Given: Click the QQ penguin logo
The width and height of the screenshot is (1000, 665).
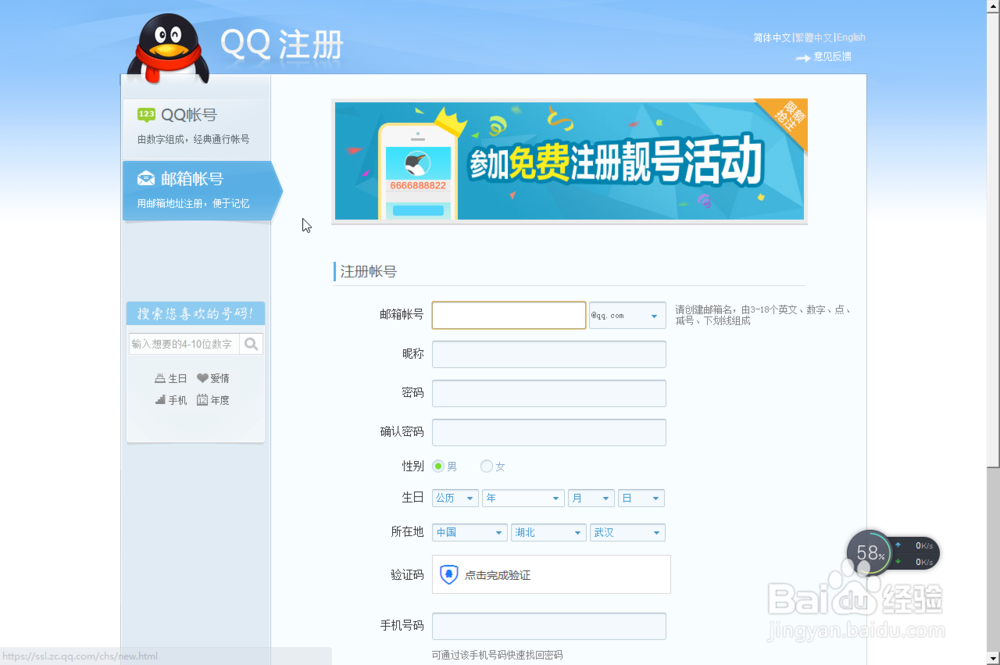Looking at the screenshot, I should coord(168,48).
